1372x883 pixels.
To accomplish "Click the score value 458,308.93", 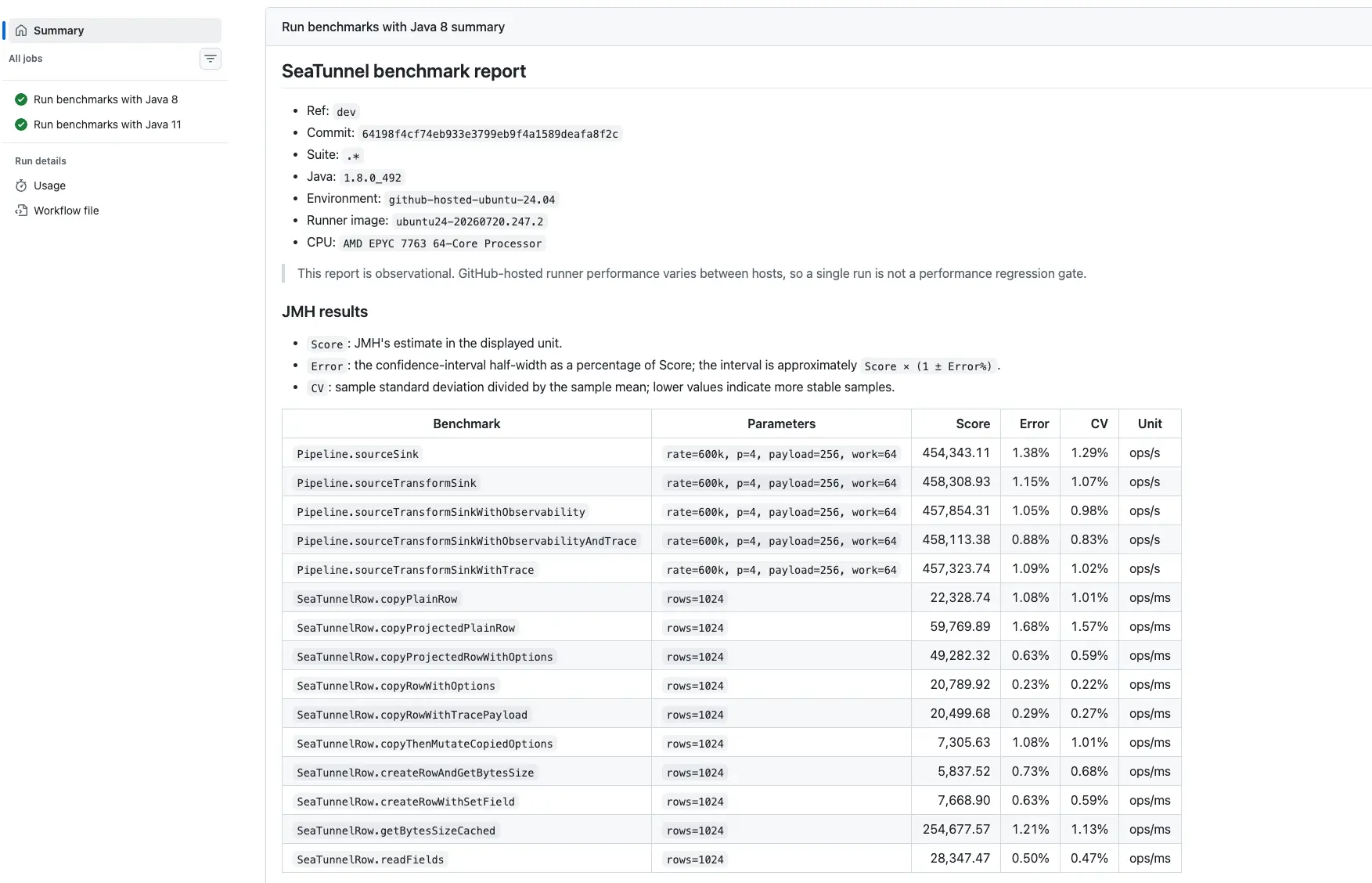I will coord(956,481).
